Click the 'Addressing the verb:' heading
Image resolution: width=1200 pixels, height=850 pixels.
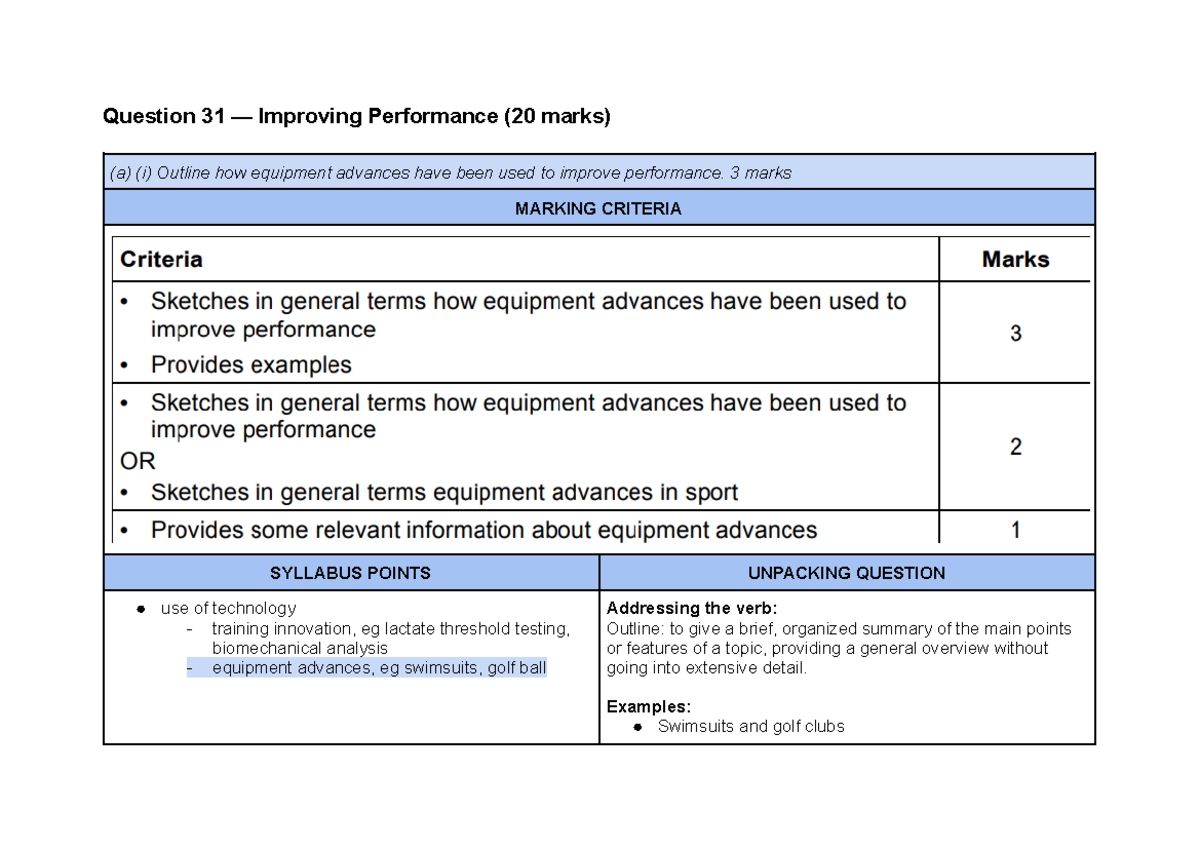691,609
